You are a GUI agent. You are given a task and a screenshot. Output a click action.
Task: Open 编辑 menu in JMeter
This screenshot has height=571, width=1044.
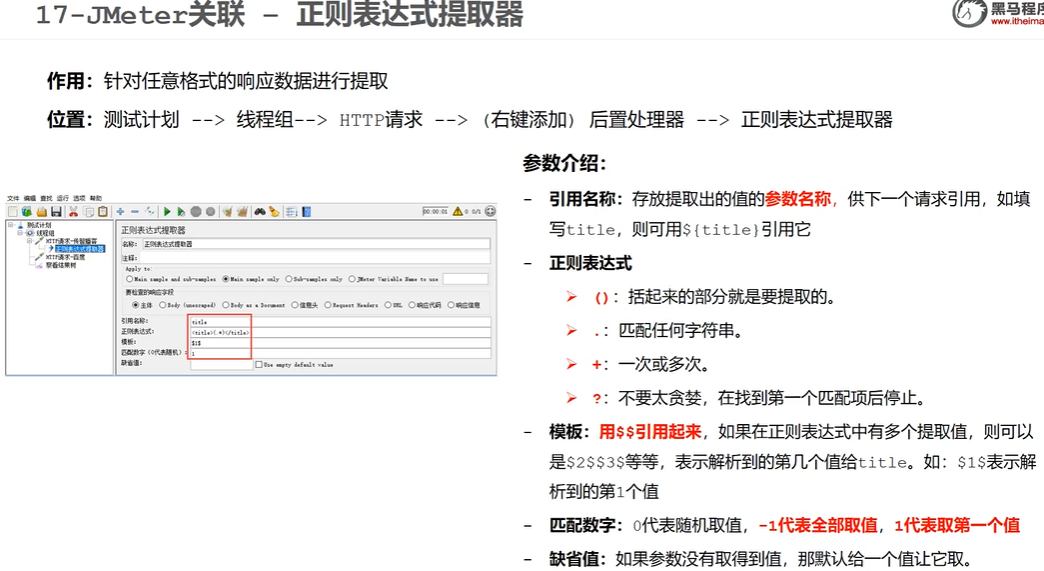tap(30, 198)
